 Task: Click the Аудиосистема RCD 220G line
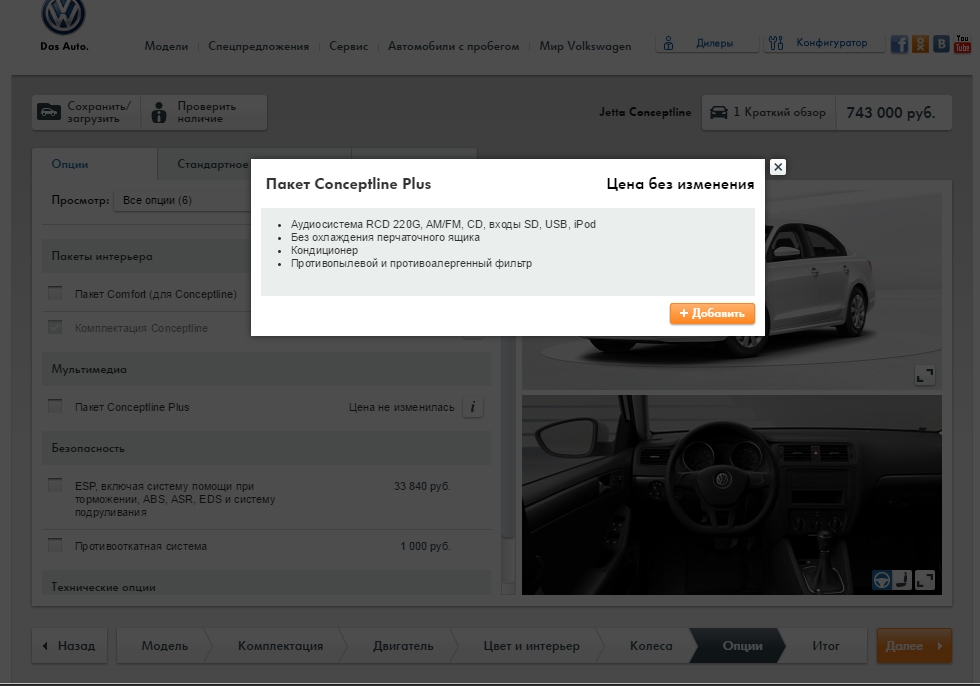[443, 224]
